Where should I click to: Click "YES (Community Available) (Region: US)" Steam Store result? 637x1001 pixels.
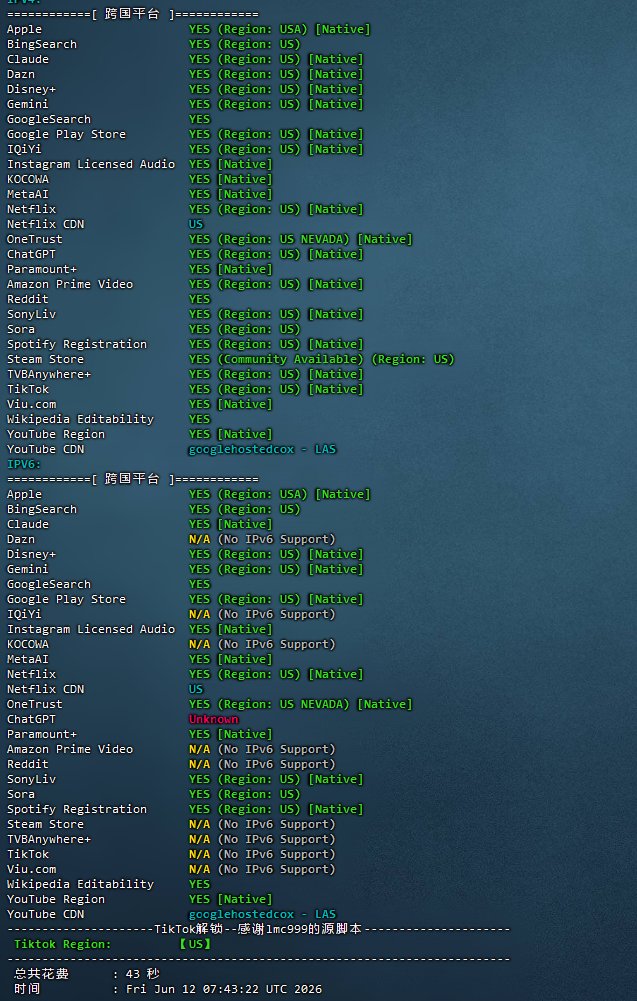click(322, 359)
